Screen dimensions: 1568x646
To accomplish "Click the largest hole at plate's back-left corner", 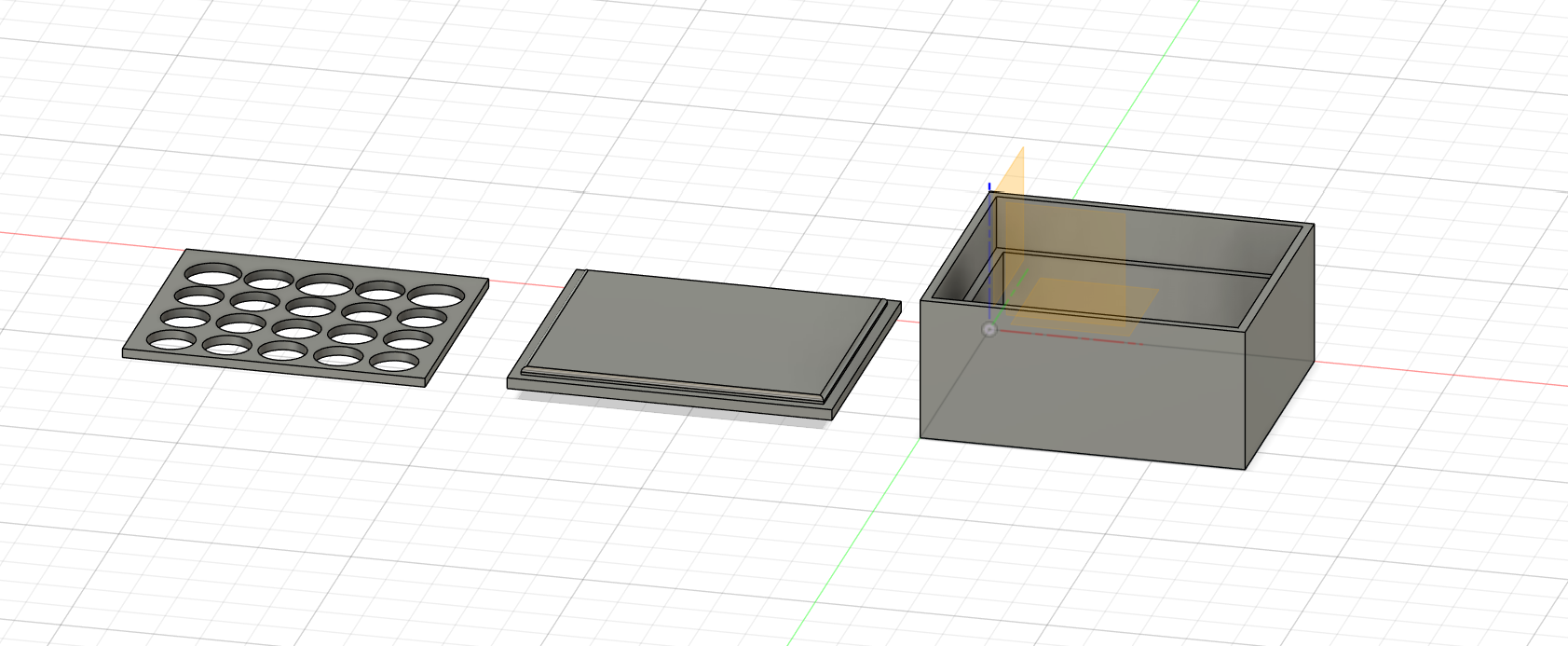I will [212, 274].
